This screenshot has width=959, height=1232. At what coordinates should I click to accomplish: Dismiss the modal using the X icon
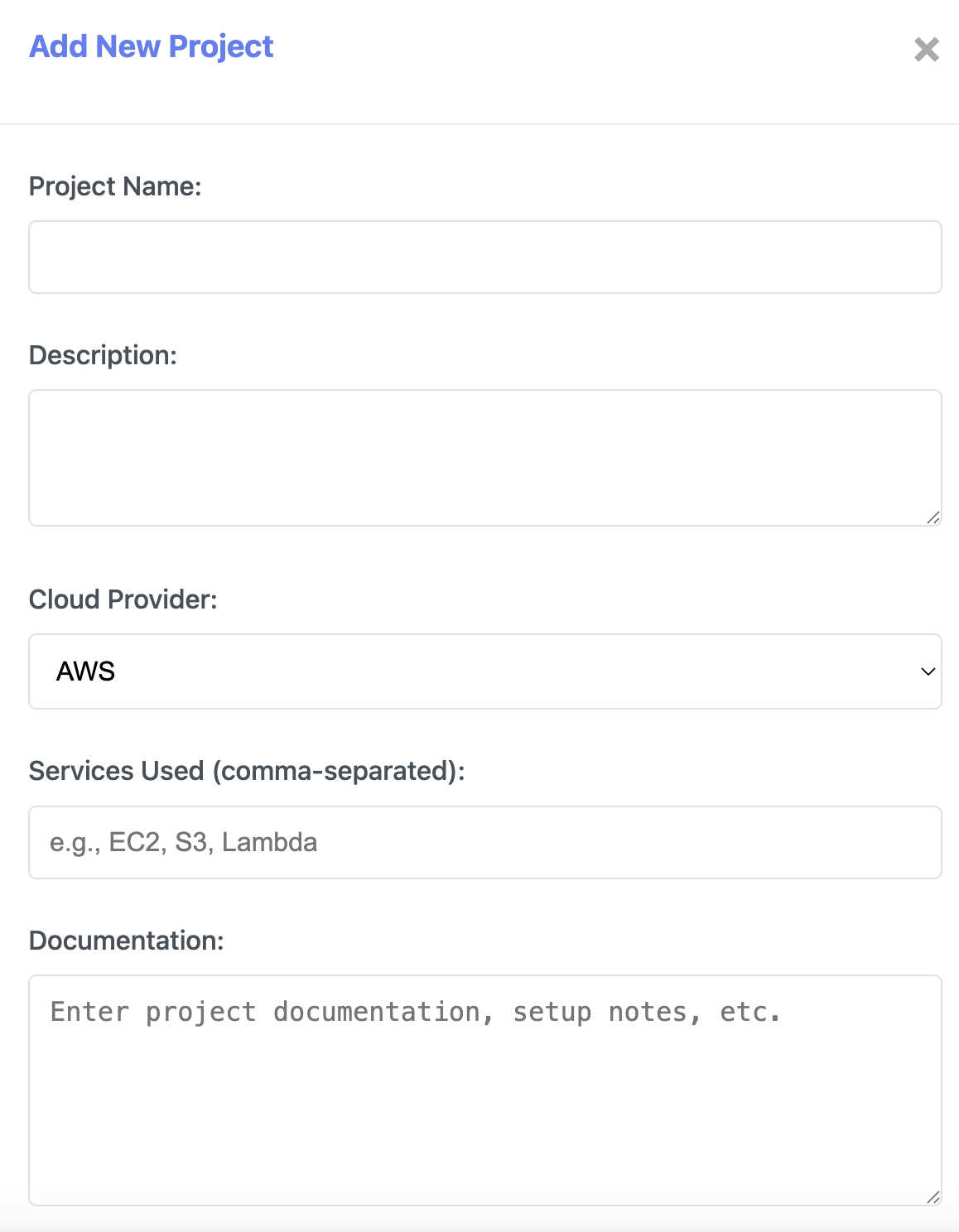(x=926, y=50)
